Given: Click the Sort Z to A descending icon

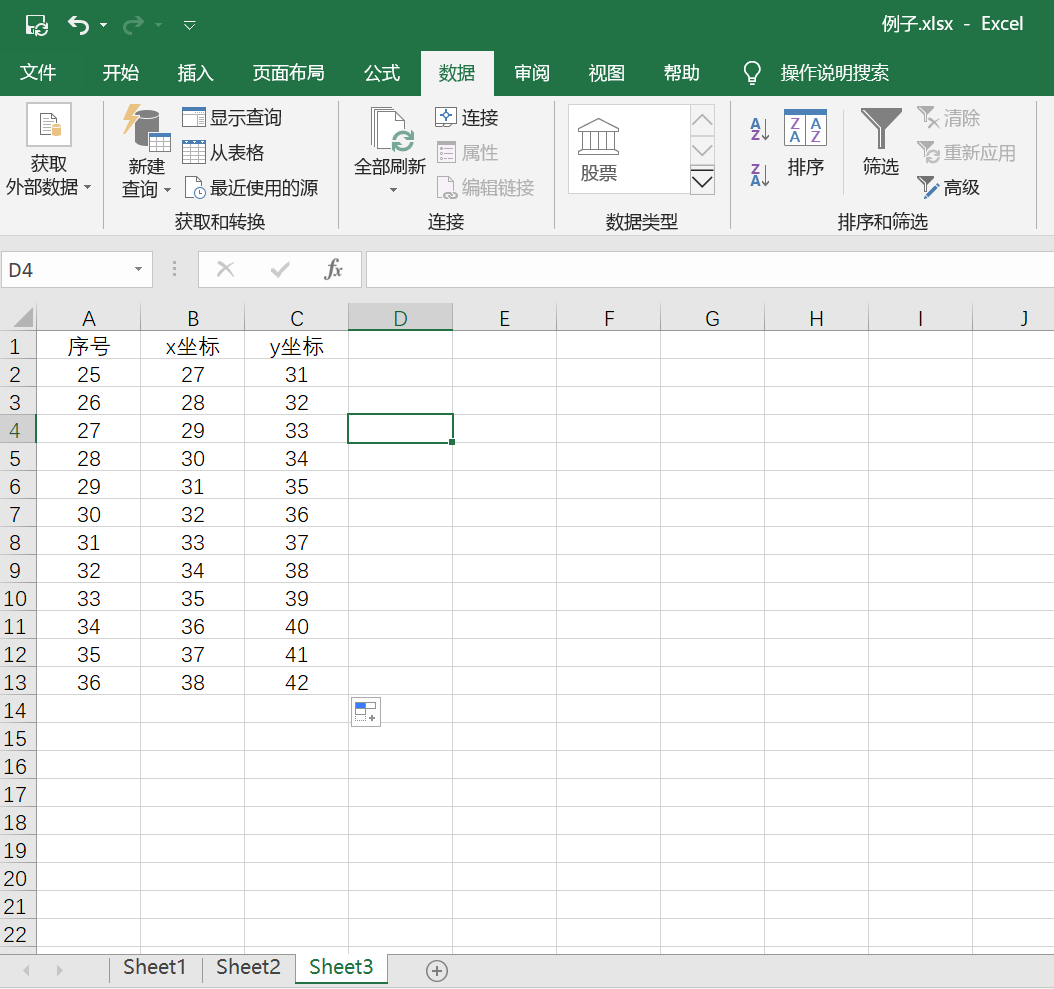Looking at the screenshot, I should (x=760, y=175).
